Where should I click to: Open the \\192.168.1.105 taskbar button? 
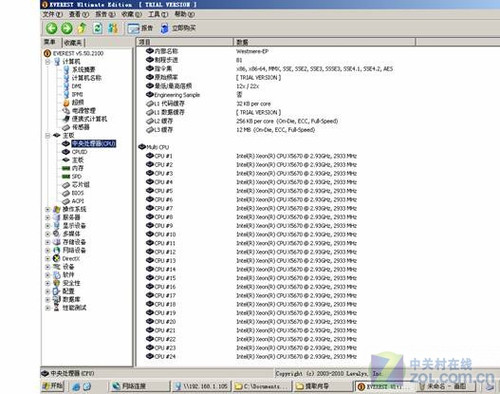pos(202,386)
